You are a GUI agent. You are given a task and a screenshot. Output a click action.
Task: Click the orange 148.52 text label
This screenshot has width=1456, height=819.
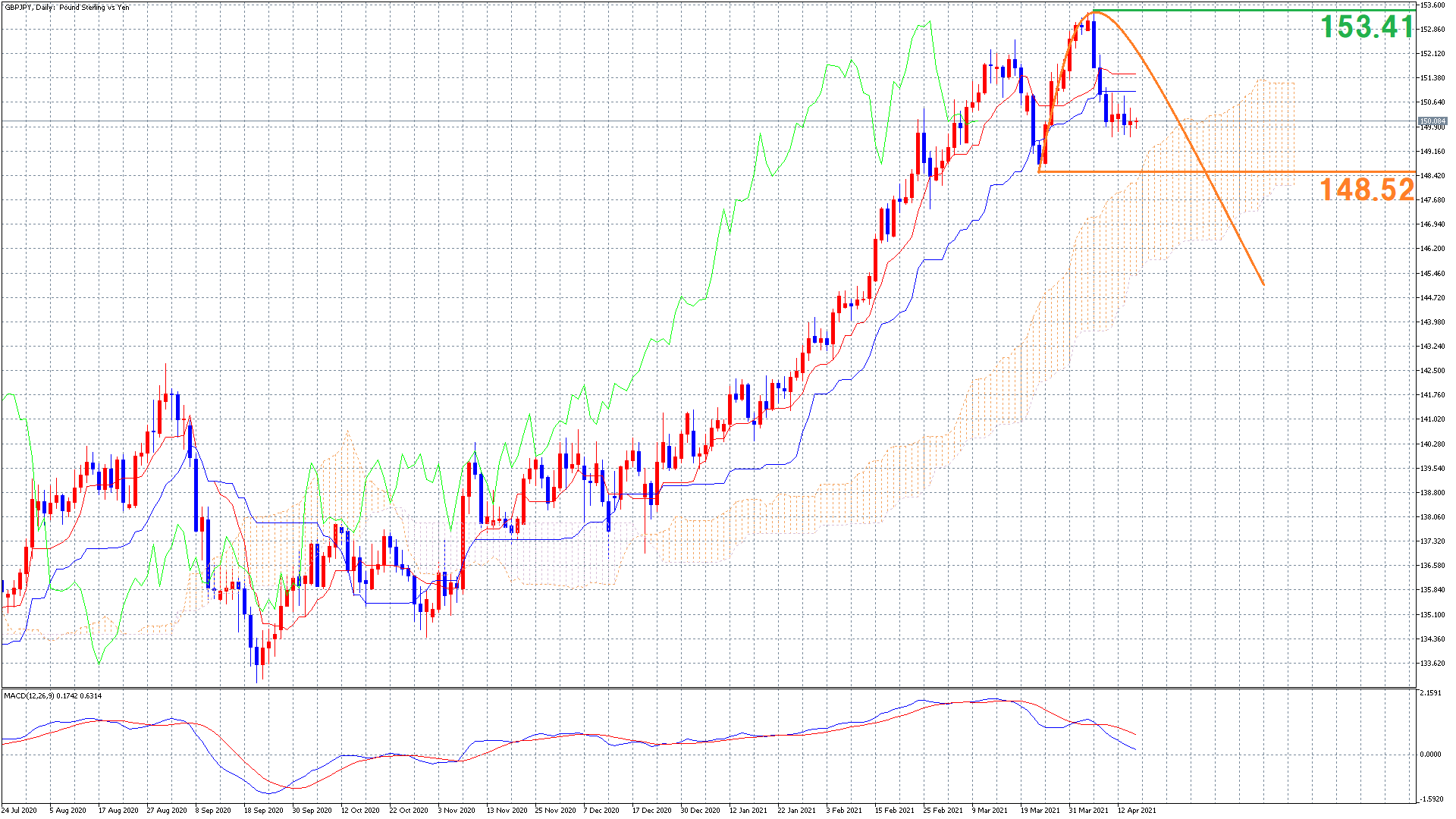click(x=1367, y=190)
